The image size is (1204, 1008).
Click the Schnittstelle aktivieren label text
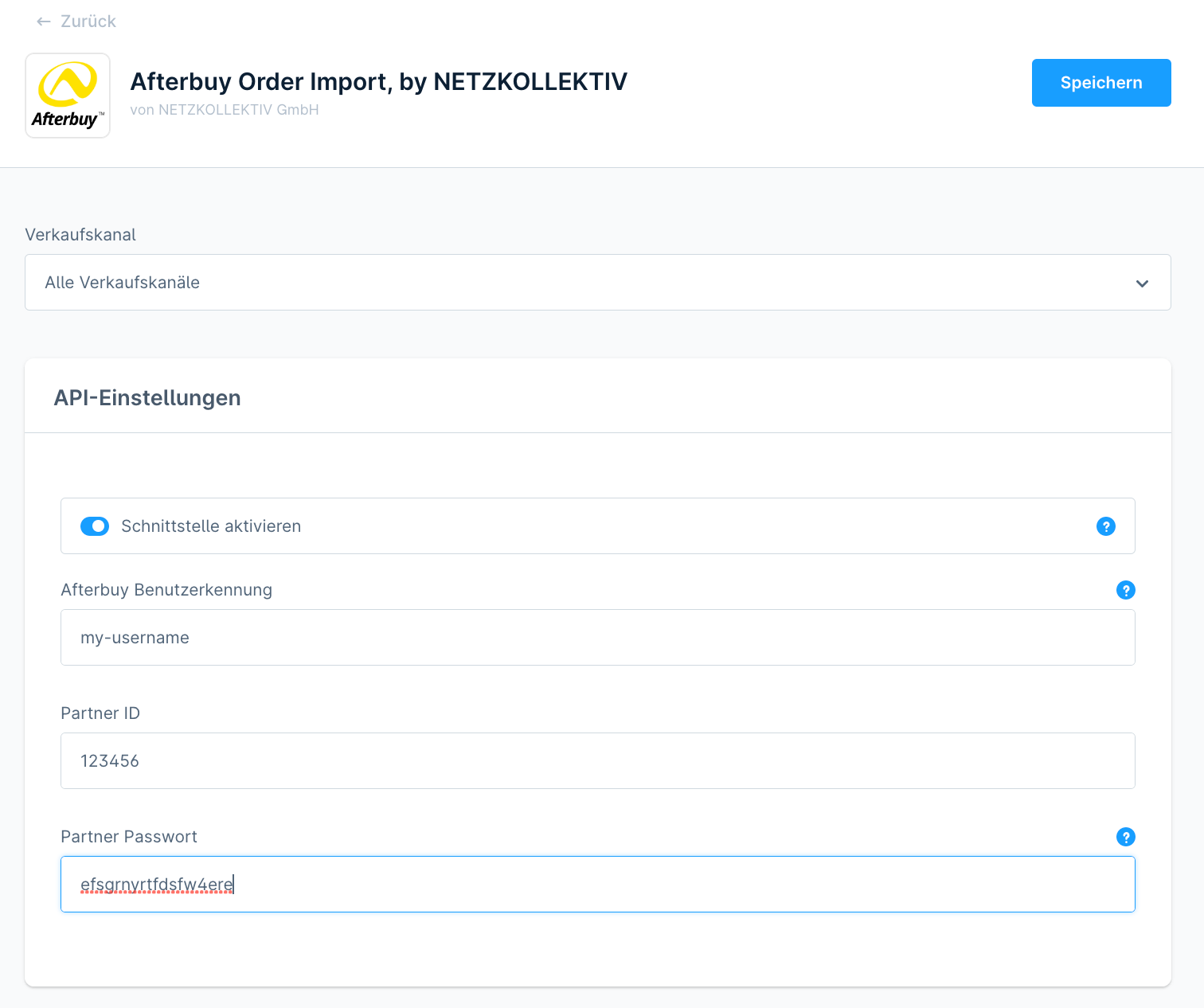(211, 526)
